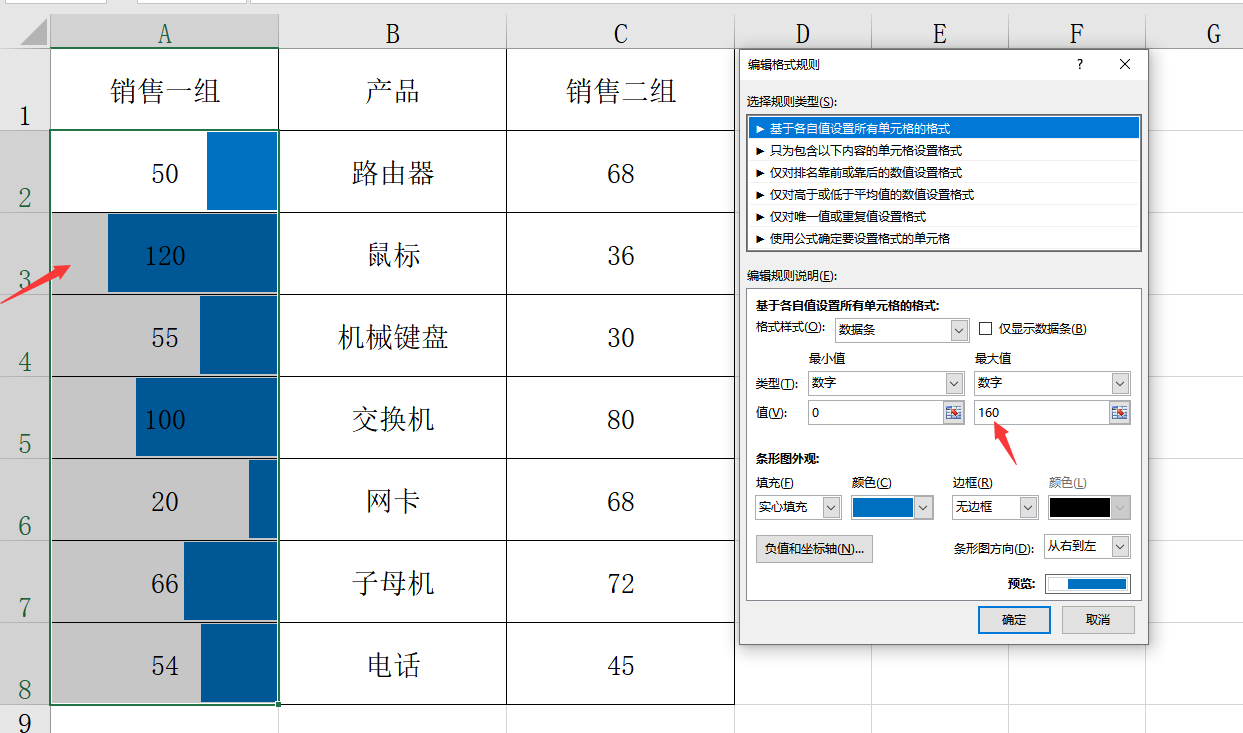Click the maximum value field containing 160
This screenshot has width=1243, height=733.
pyautogui.click(x=1042, y=412)
